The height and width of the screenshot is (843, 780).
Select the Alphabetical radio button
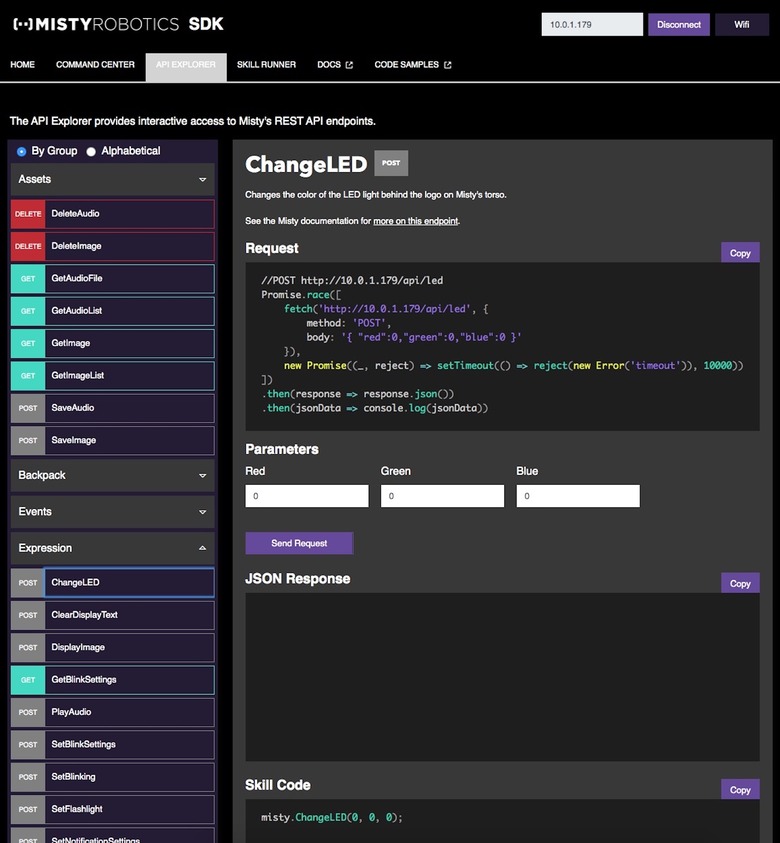tap(92, 152)
